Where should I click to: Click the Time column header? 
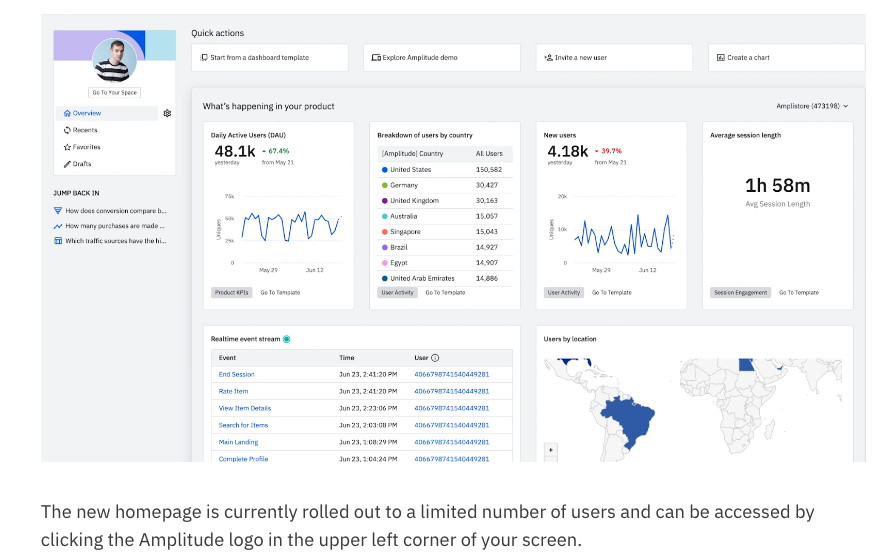point(346,358)
